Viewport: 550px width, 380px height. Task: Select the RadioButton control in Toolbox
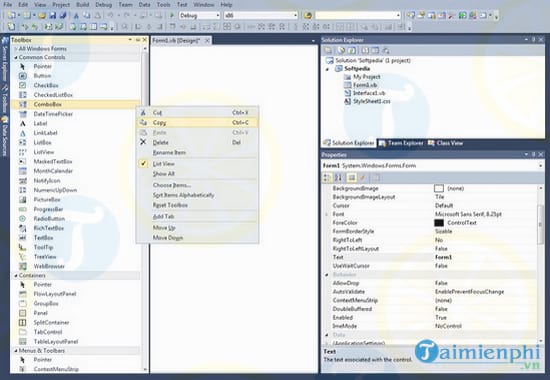tap(75, 219)
